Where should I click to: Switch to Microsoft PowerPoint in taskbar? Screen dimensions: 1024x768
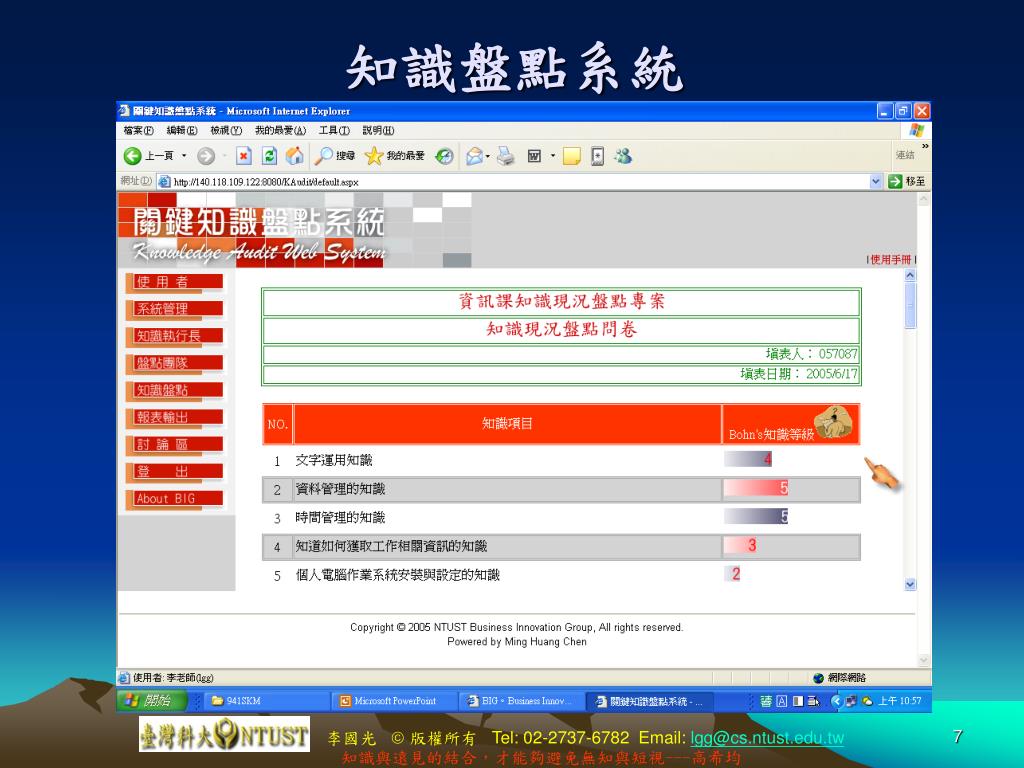[394, 701]
